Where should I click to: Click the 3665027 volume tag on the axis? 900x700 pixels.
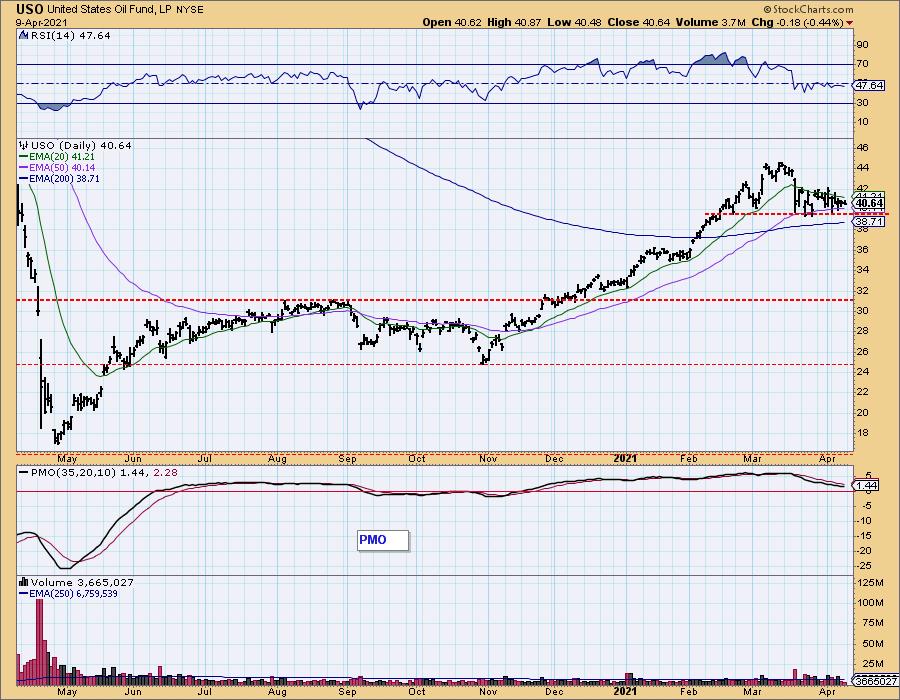click(x=875, y=682)
